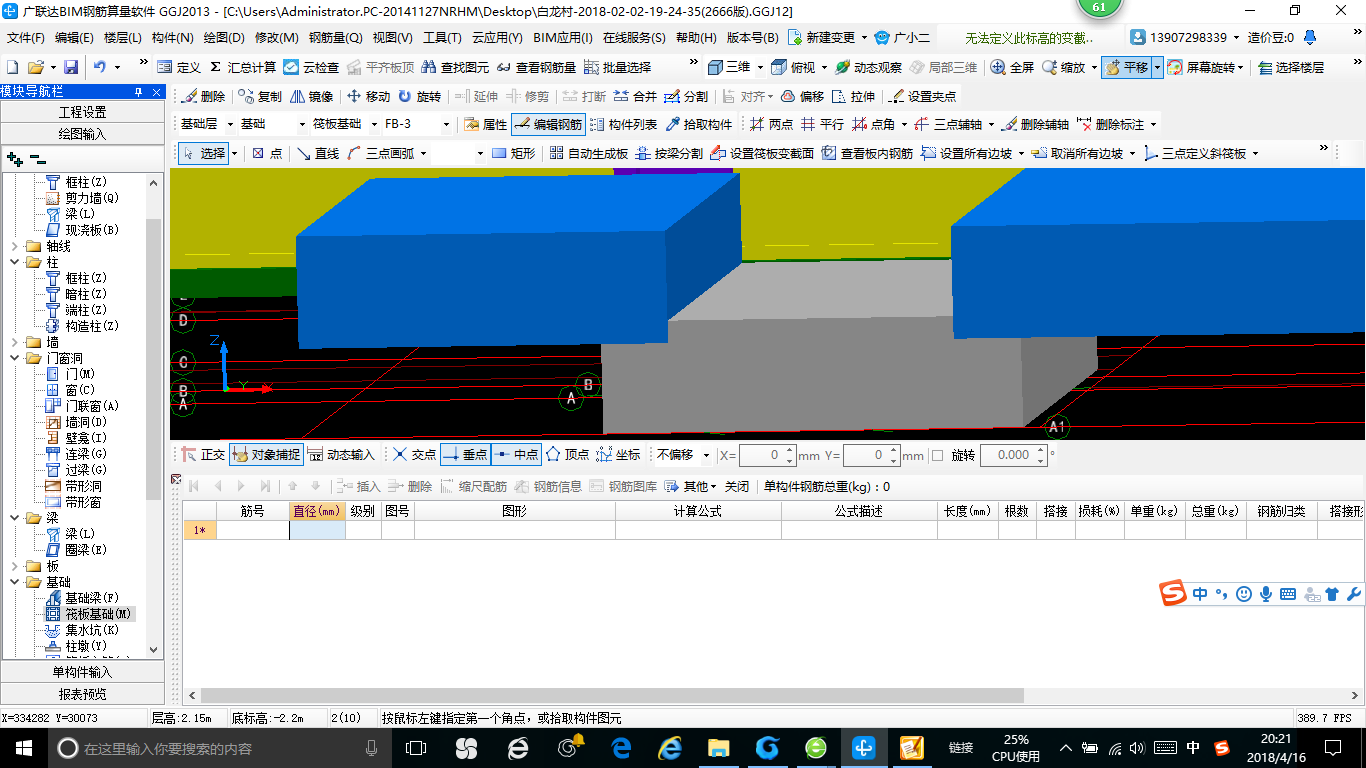
Task: Open the 构件(N) menu
Action: (x=172, y=38)
